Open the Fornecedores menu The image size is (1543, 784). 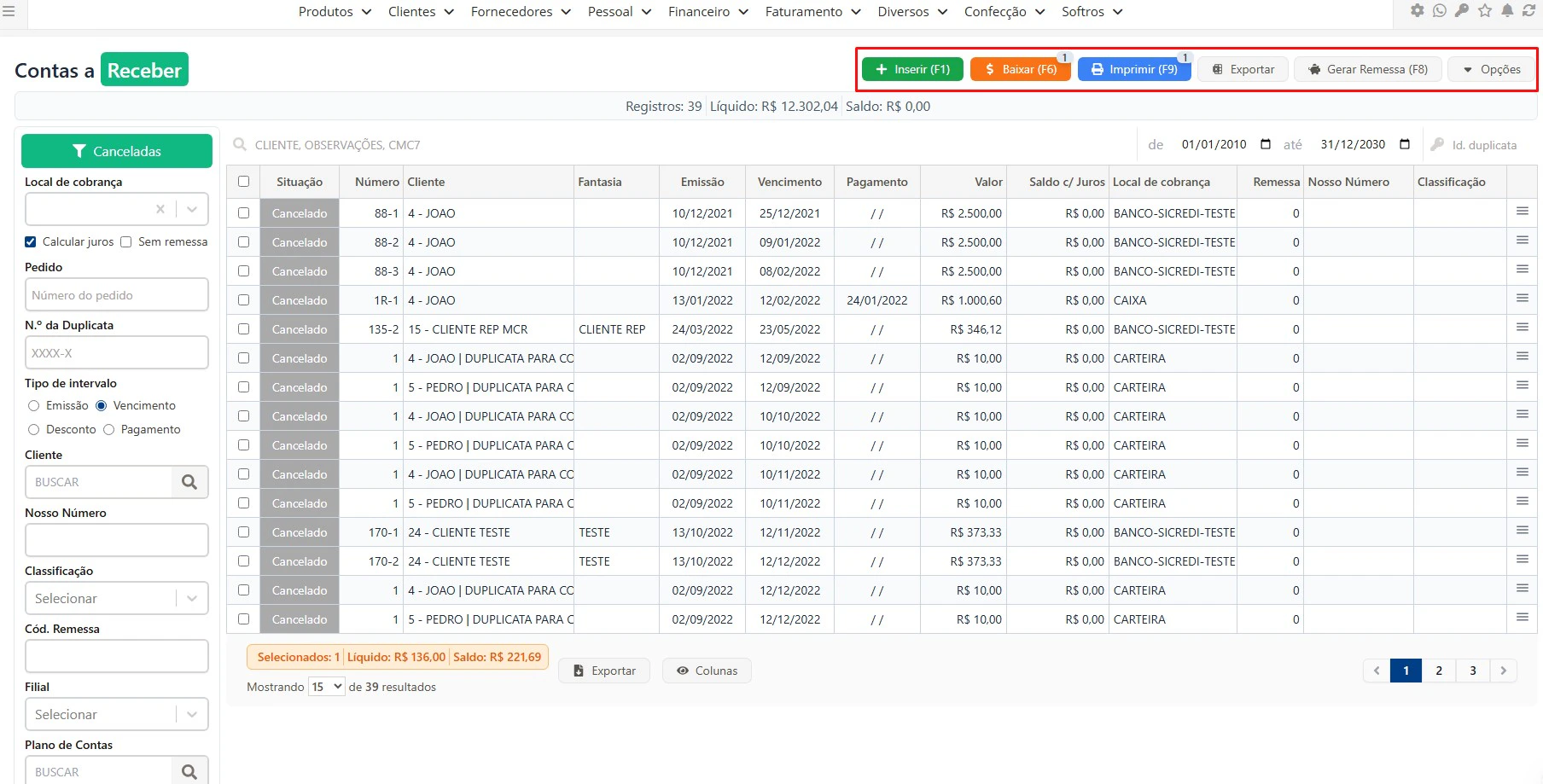[x=521, y=12]
